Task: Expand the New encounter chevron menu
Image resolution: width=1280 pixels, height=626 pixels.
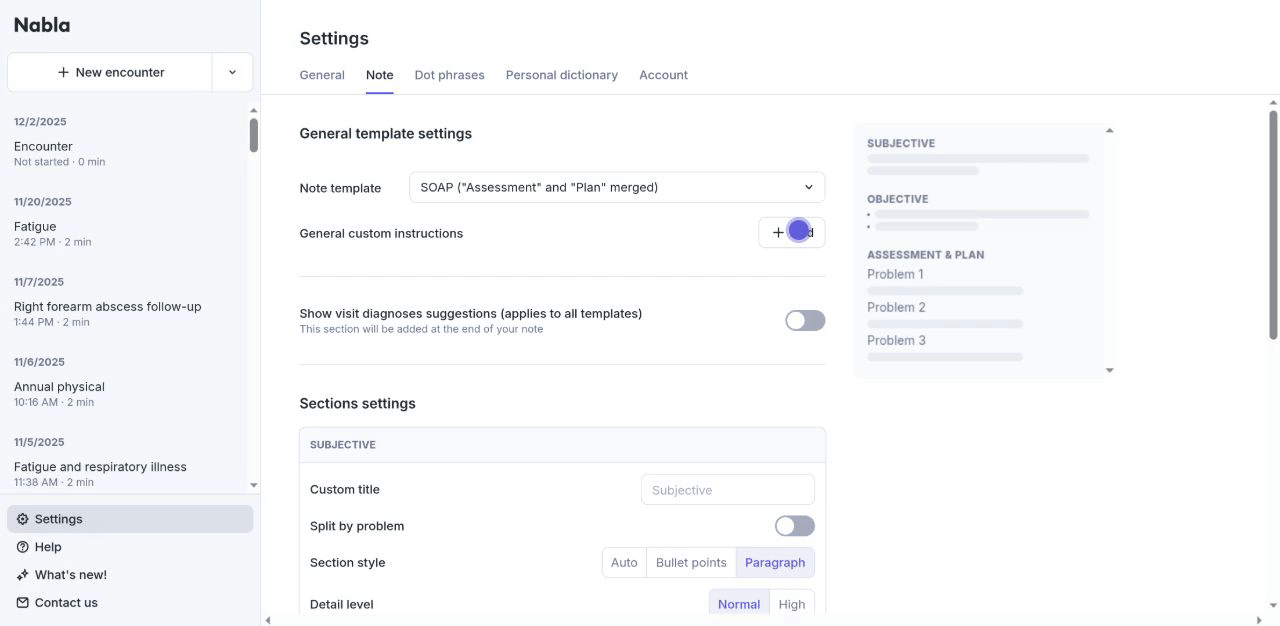Action: [x=233, y=72]
